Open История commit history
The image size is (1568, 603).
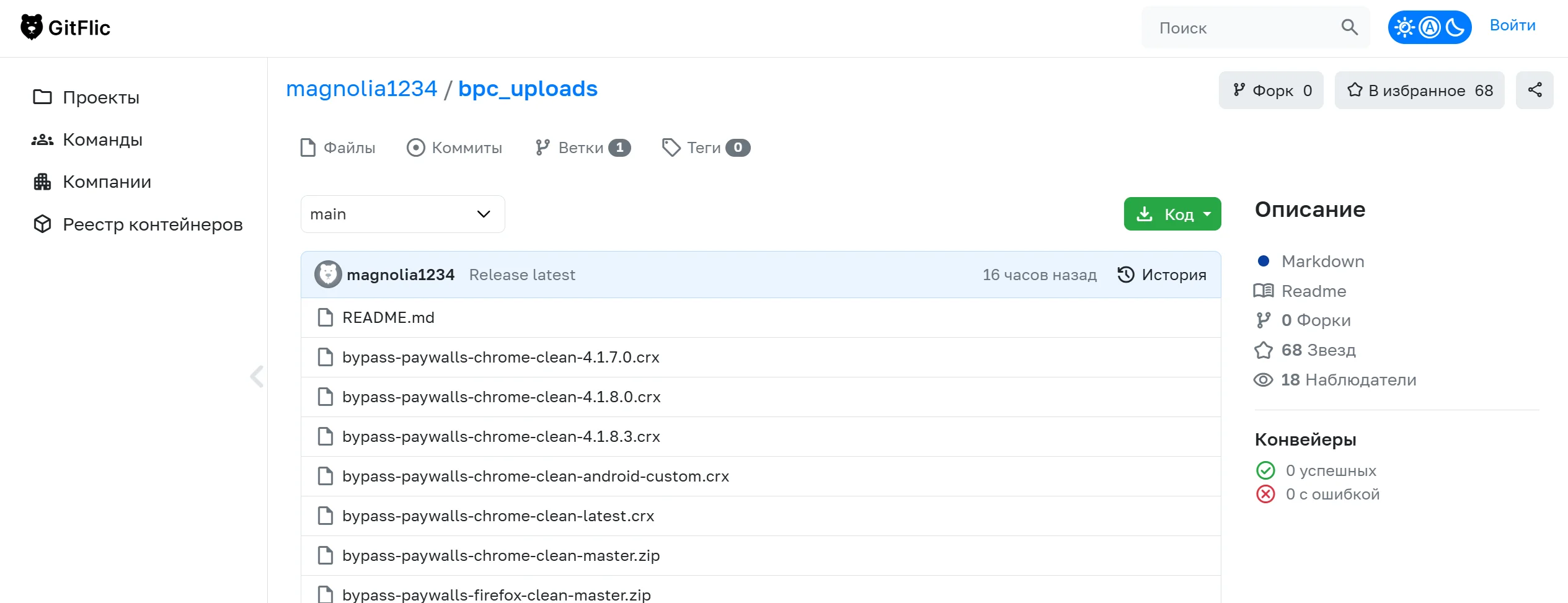(1162, 275)
